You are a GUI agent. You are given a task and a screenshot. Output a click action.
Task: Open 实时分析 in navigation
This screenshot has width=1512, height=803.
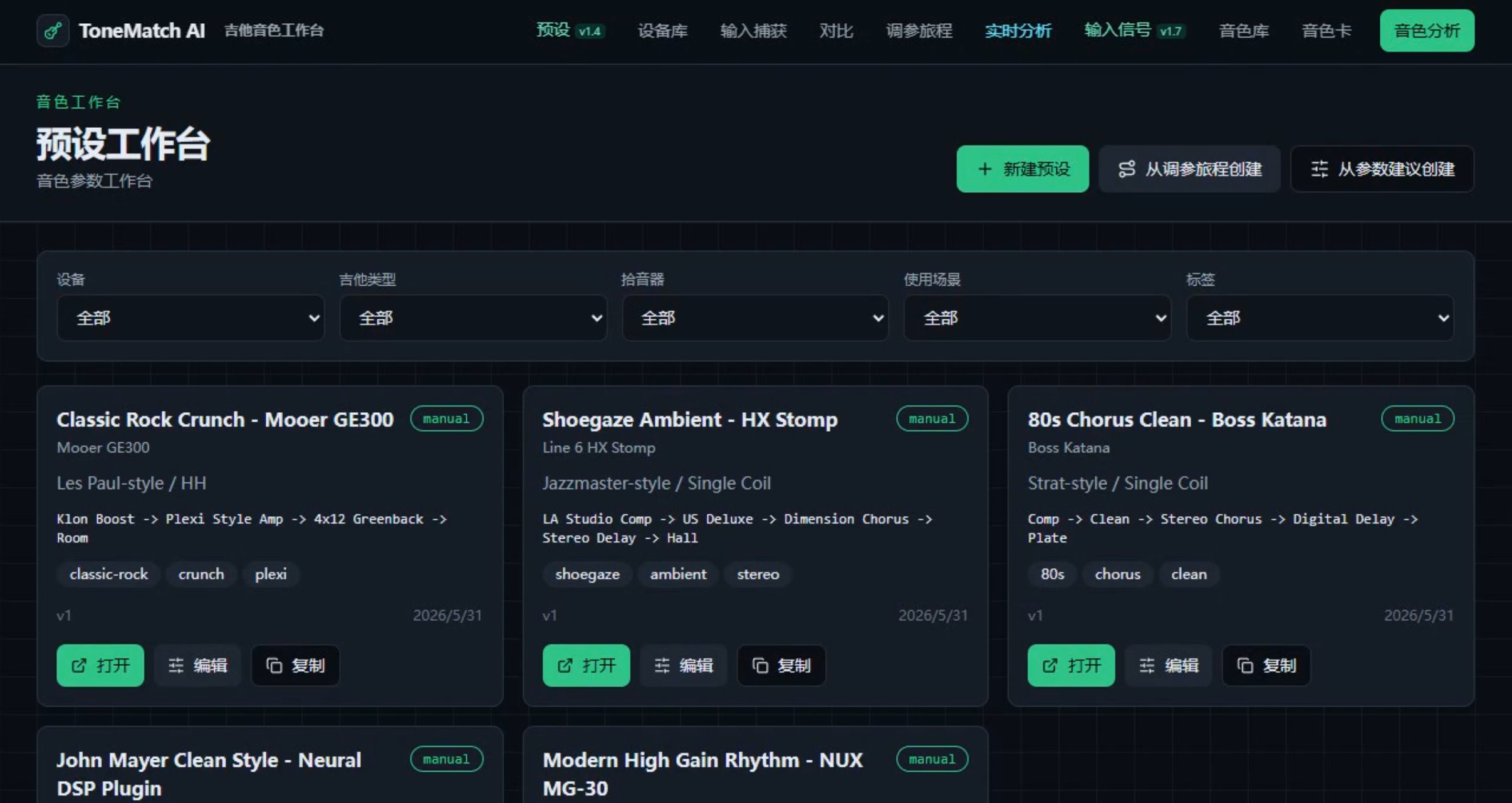tap(1018, 31)
